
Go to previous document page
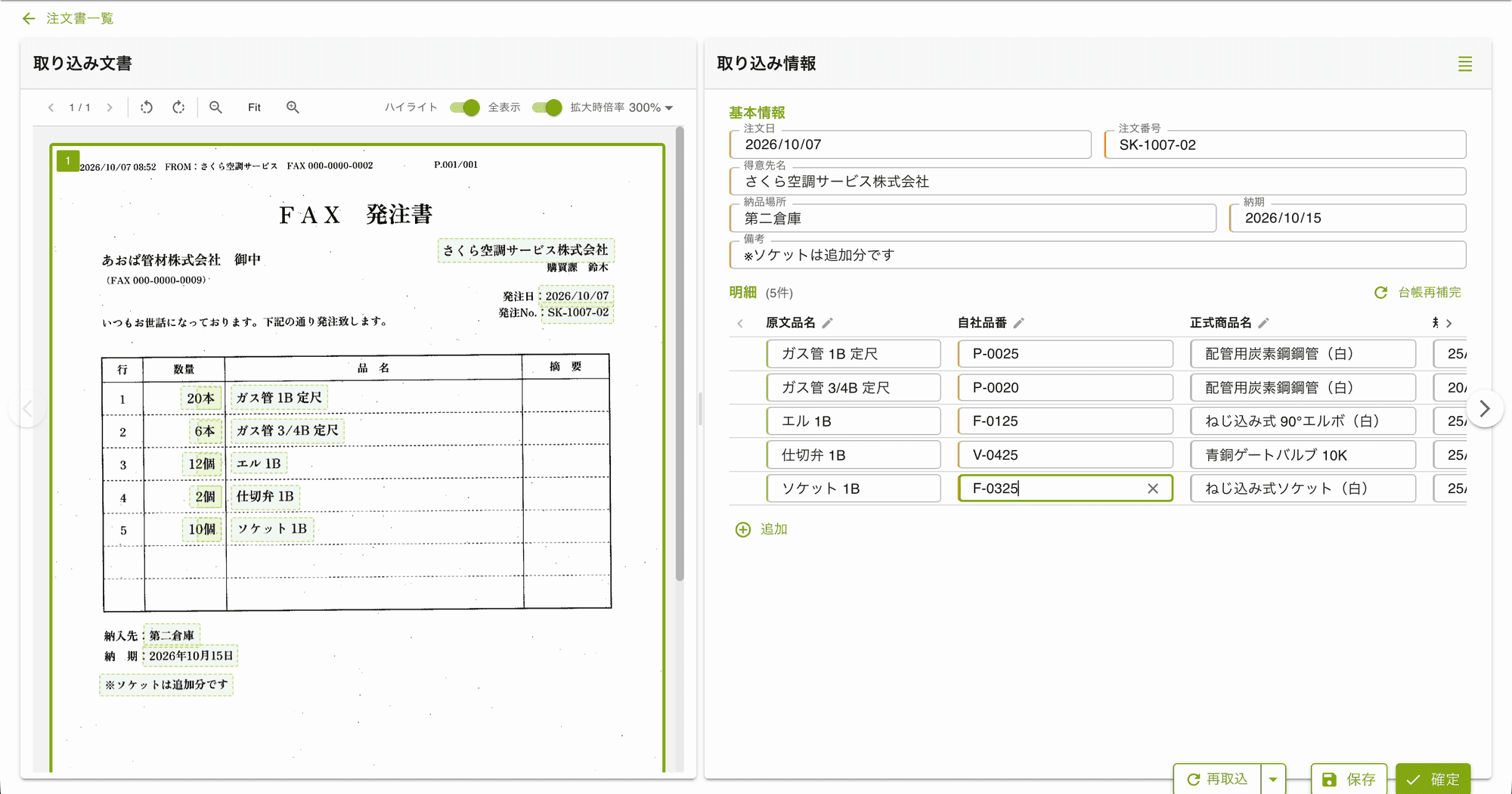pos(51,107)
